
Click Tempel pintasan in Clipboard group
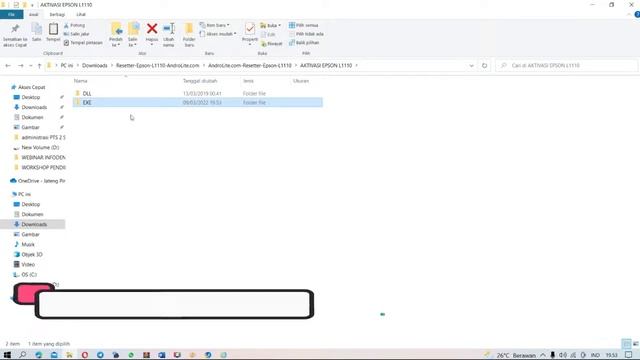(x=83, y=42)
